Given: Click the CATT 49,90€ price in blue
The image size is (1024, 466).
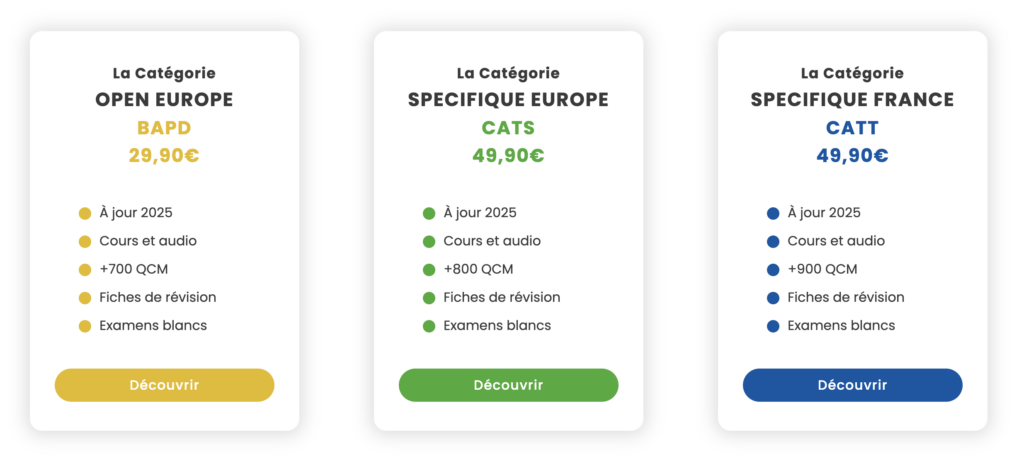Looking at the screenshot, I should [x=852, y=156].
